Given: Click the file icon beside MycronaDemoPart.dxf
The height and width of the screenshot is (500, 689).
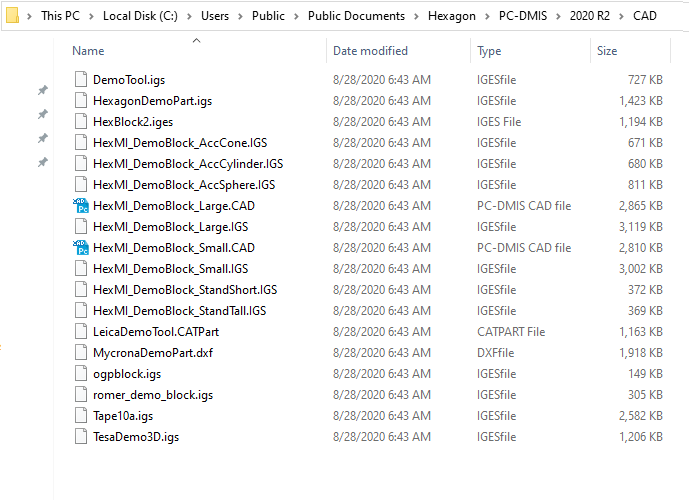Looking at the screenshot, I should click(x=82, y=352).
